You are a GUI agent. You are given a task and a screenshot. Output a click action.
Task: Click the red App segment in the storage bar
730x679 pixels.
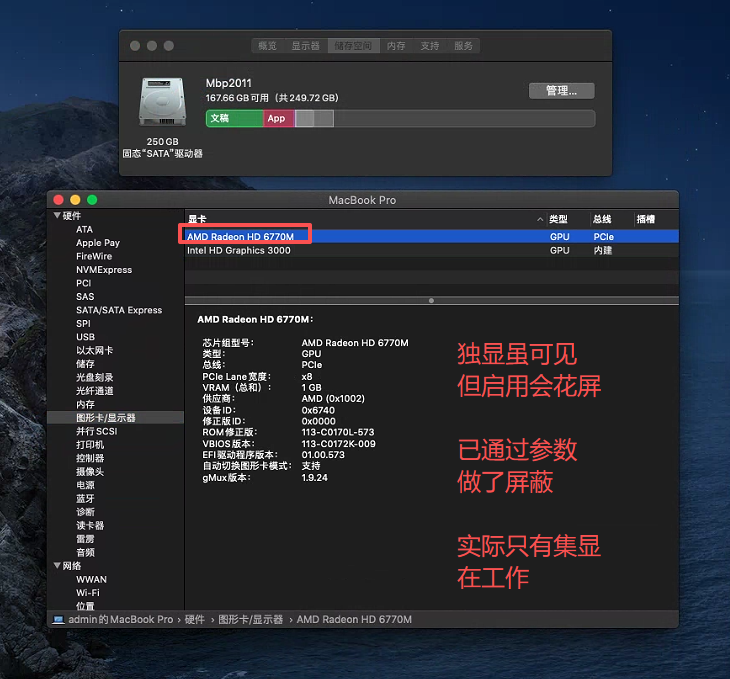pyautogui.click(x=278, y=118)
